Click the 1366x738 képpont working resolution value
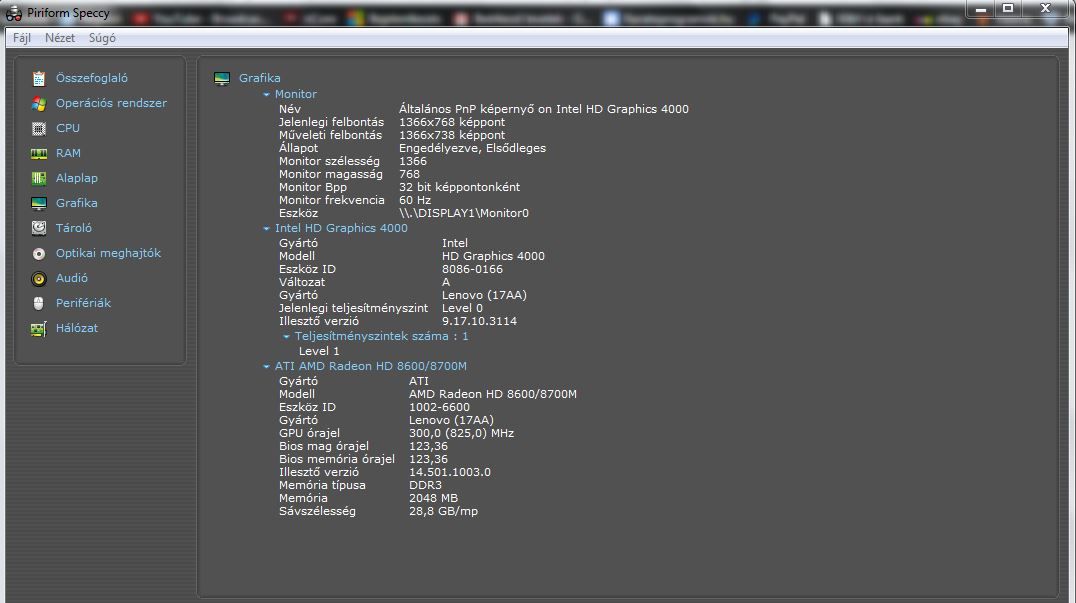The width and height of the screenshot is (1076, 603). (452, 135)
